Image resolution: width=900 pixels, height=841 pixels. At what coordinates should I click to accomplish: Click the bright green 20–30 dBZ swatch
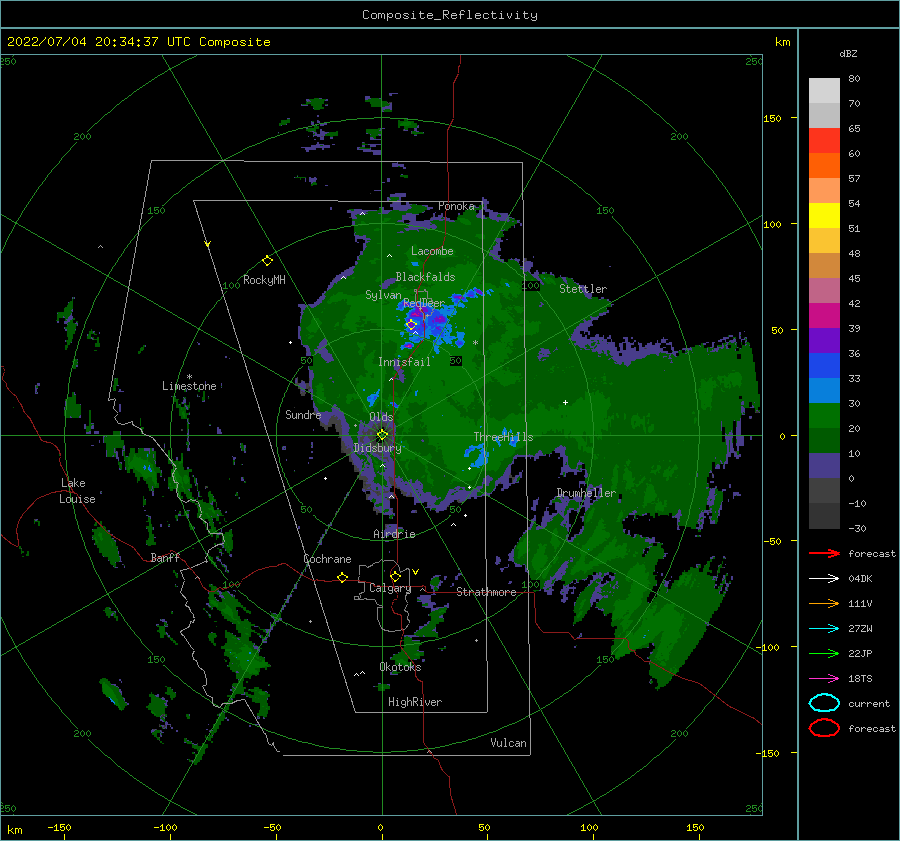tap(824, 416)
